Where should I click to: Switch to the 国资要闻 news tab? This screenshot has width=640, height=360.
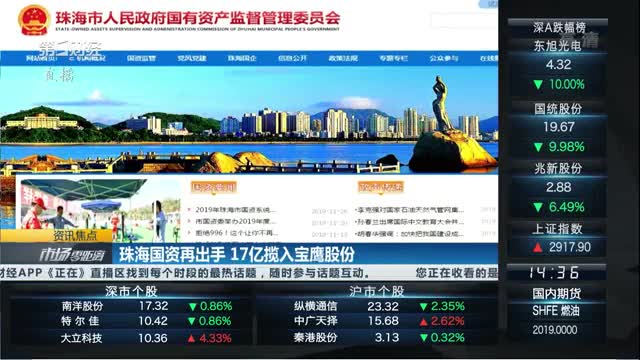[x=213, y=187]
